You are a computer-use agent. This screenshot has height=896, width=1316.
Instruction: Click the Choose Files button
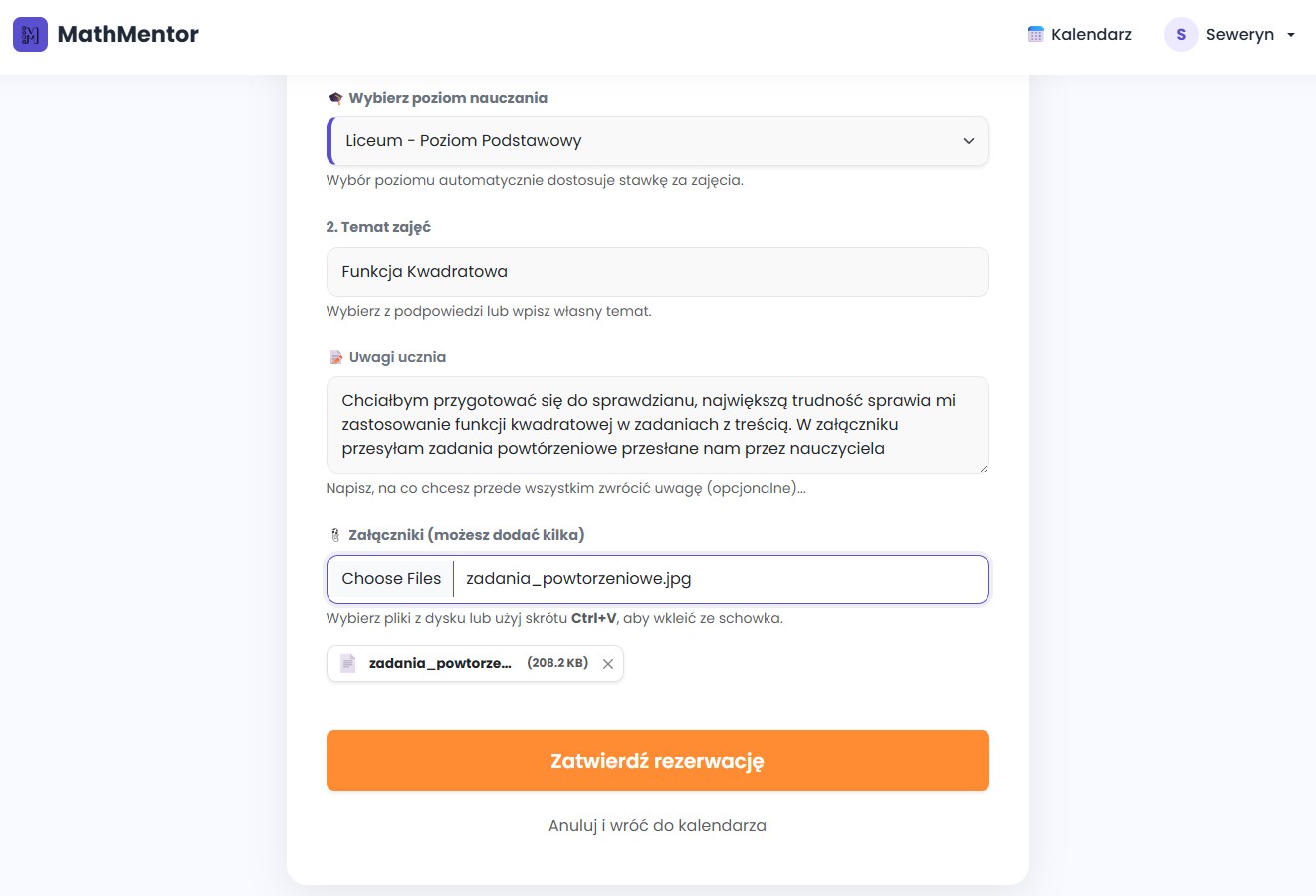pyautogui.click(x=391, y=579)
